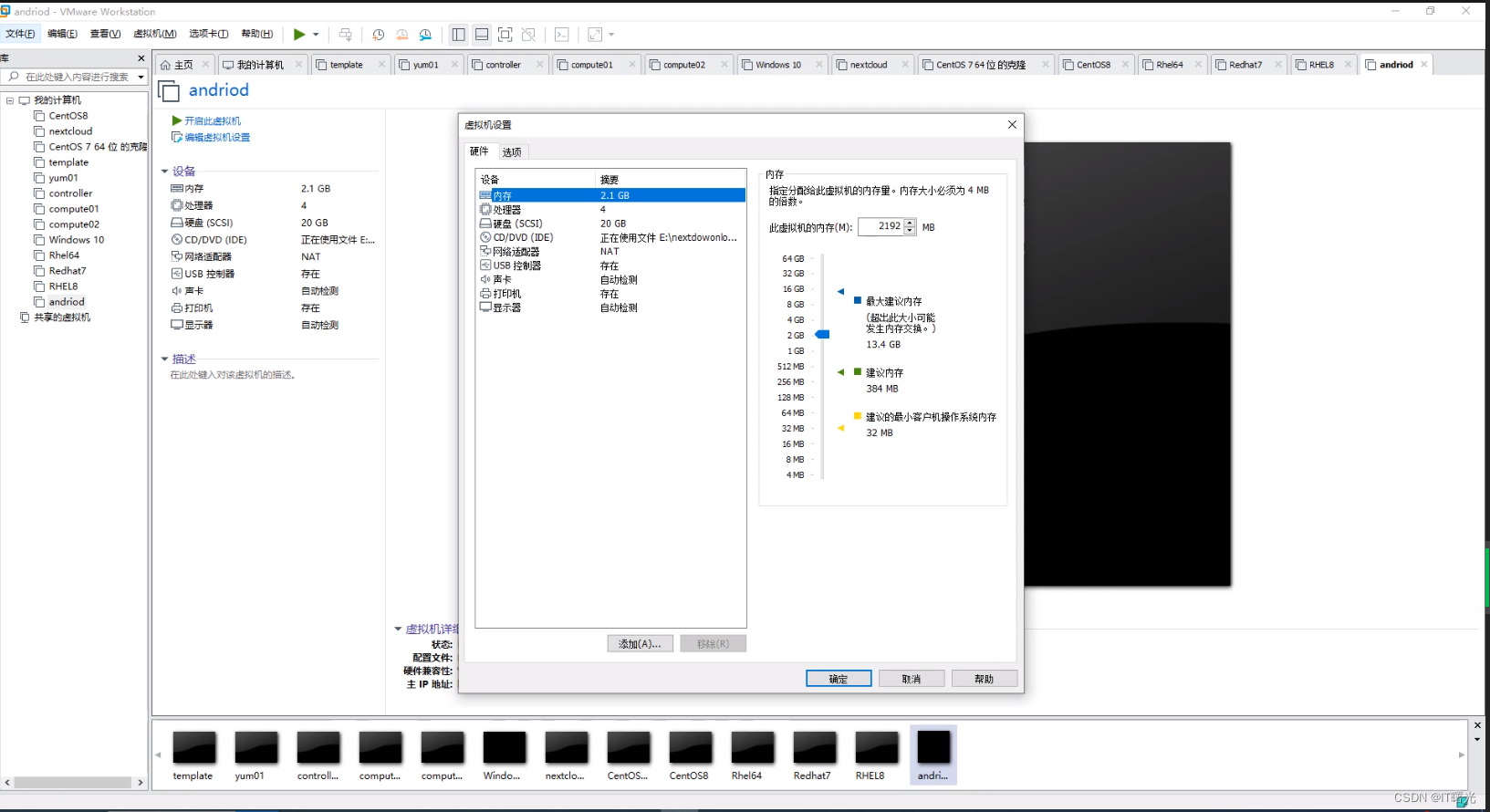The height and width of the screenshot is (812, 1490).
Task: Switch to the RHEL8 tab
Action: coord(1321,65)
